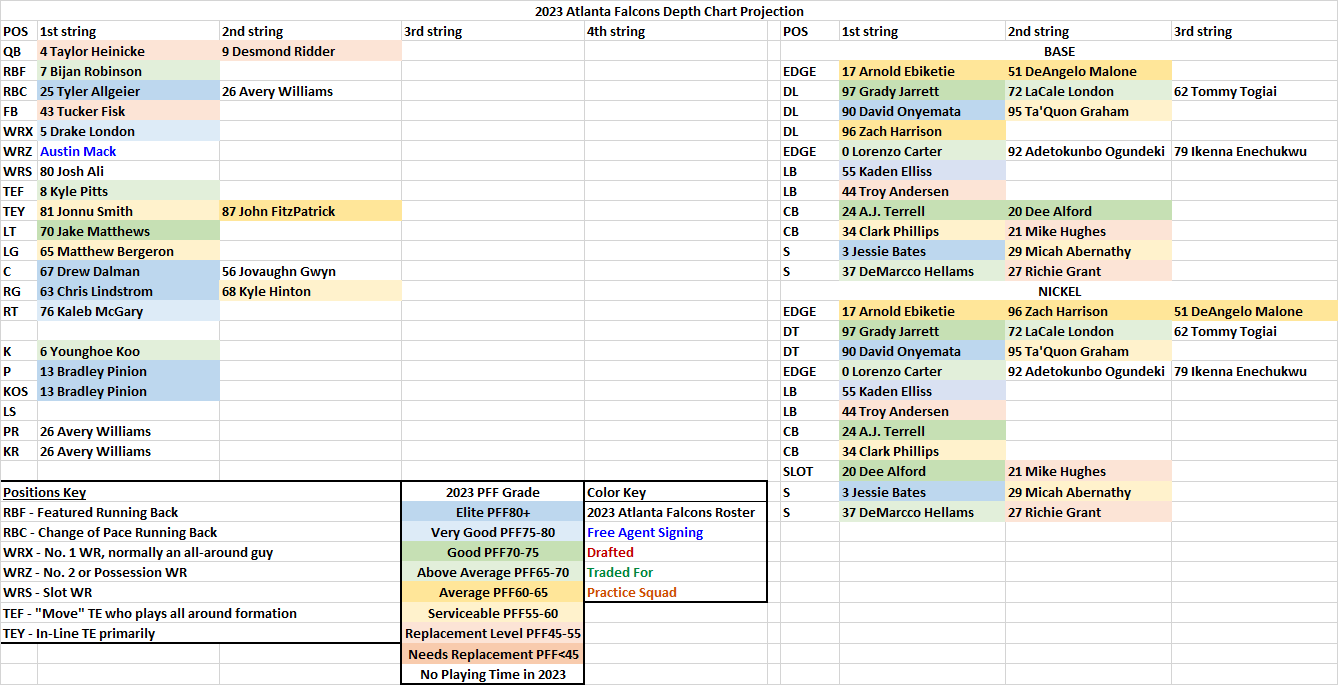
Task: Select the 8 Kyle Pitts cell
Action: coord(128,191)
